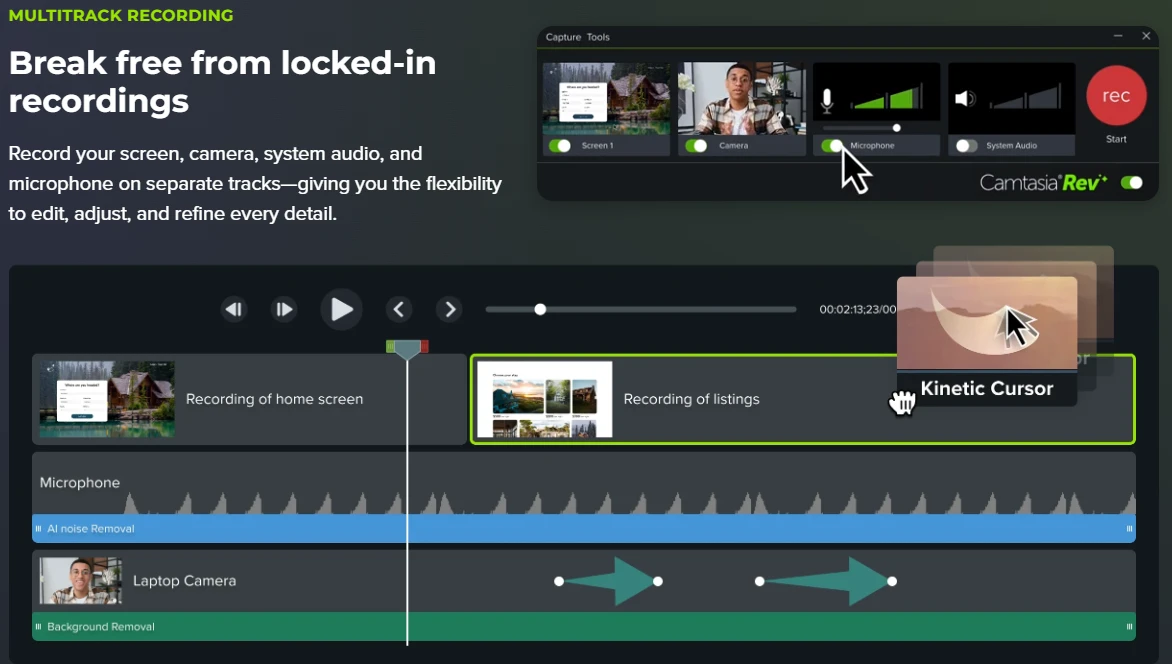Click the hand grab icon beside Kinetic Cursor
The height and width of the screenshot is (664, 1172).
tap(902, 400)
